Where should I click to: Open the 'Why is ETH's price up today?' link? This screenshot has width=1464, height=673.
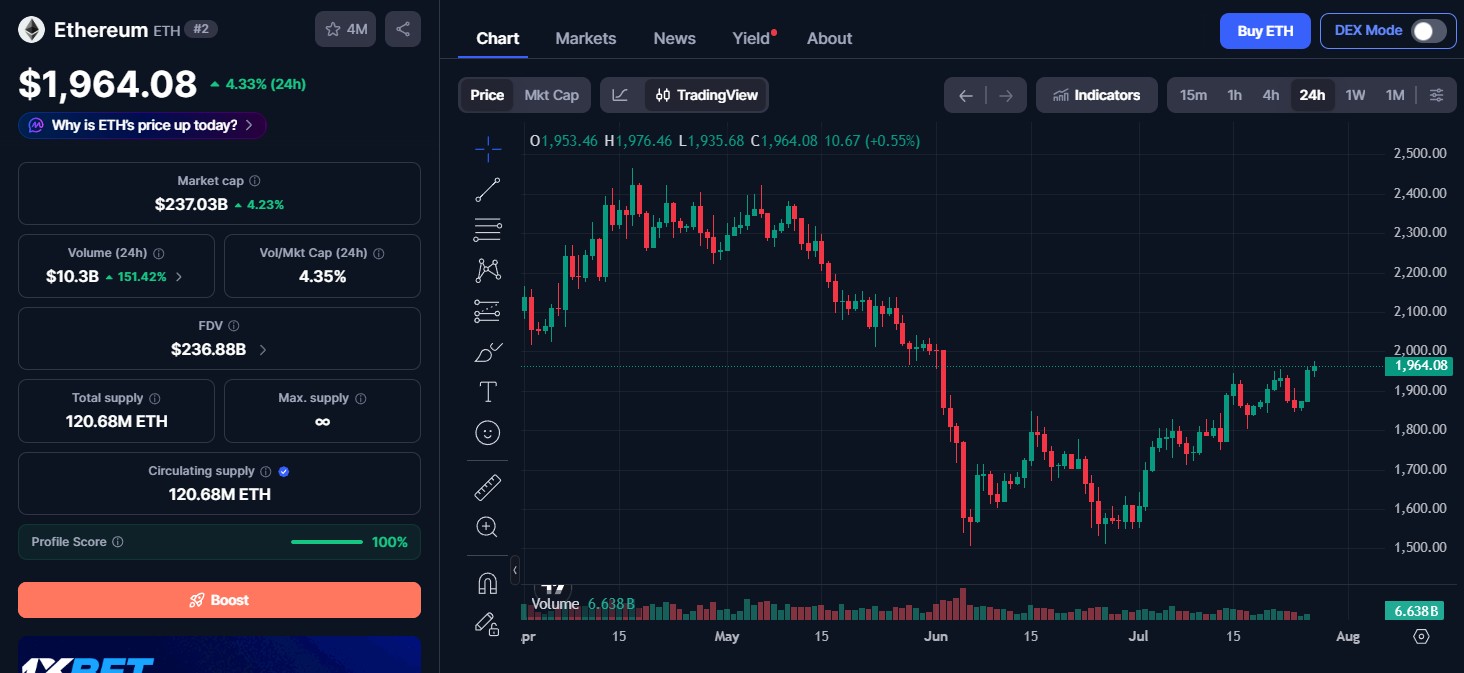[x=143, y=125]
